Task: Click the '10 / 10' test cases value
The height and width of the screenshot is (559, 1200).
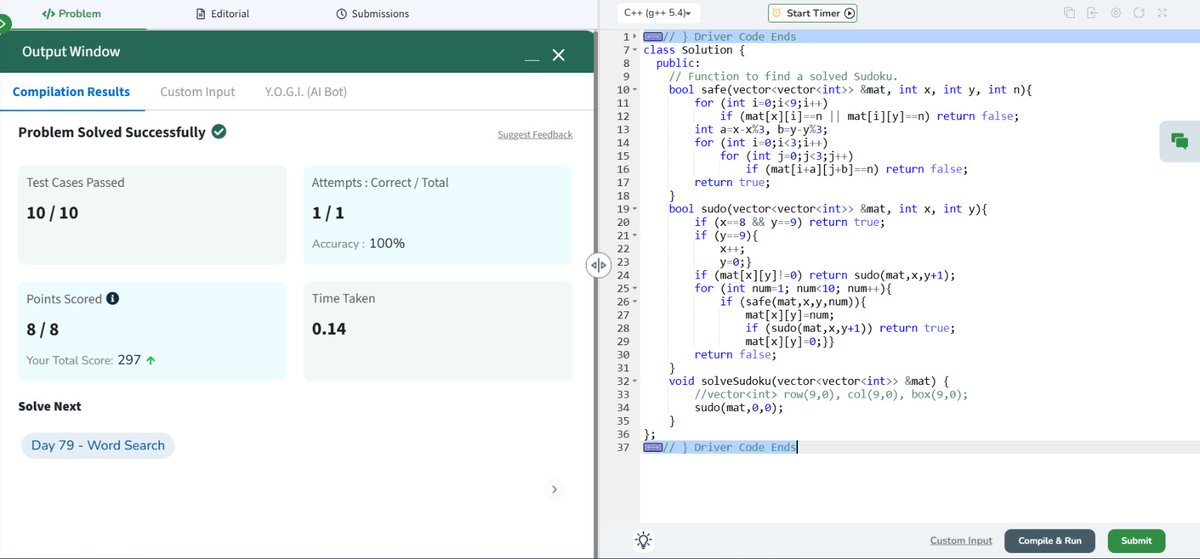Action: (x=52, y=213)
